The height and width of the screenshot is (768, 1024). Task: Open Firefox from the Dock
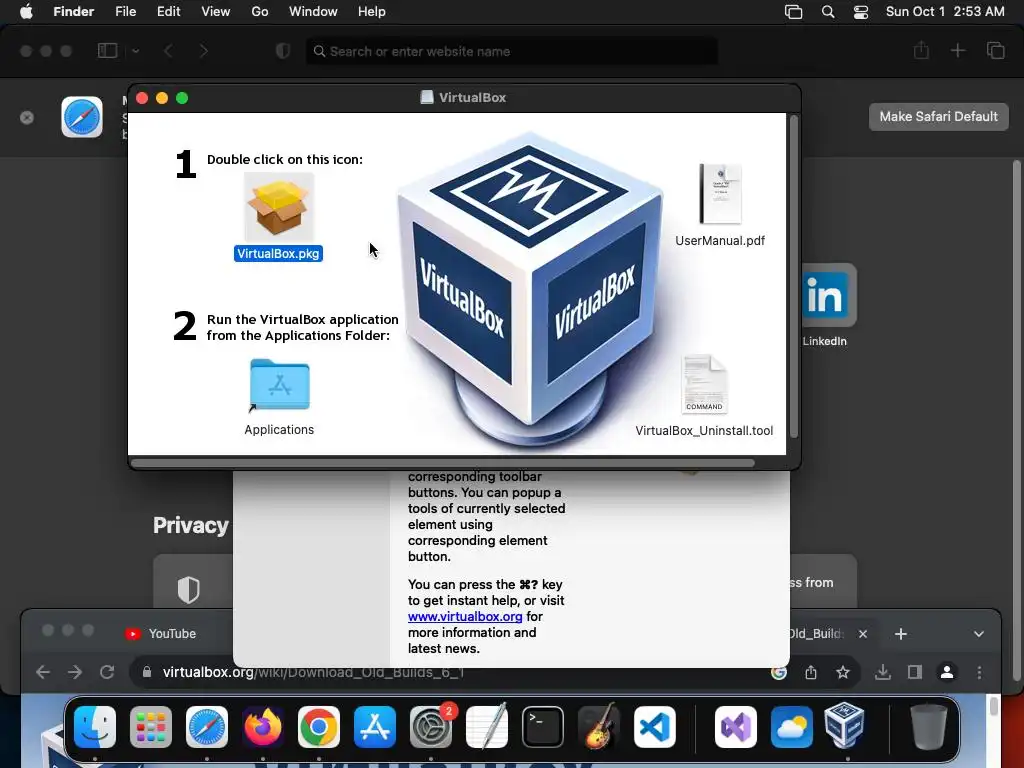tap(263, 727)
